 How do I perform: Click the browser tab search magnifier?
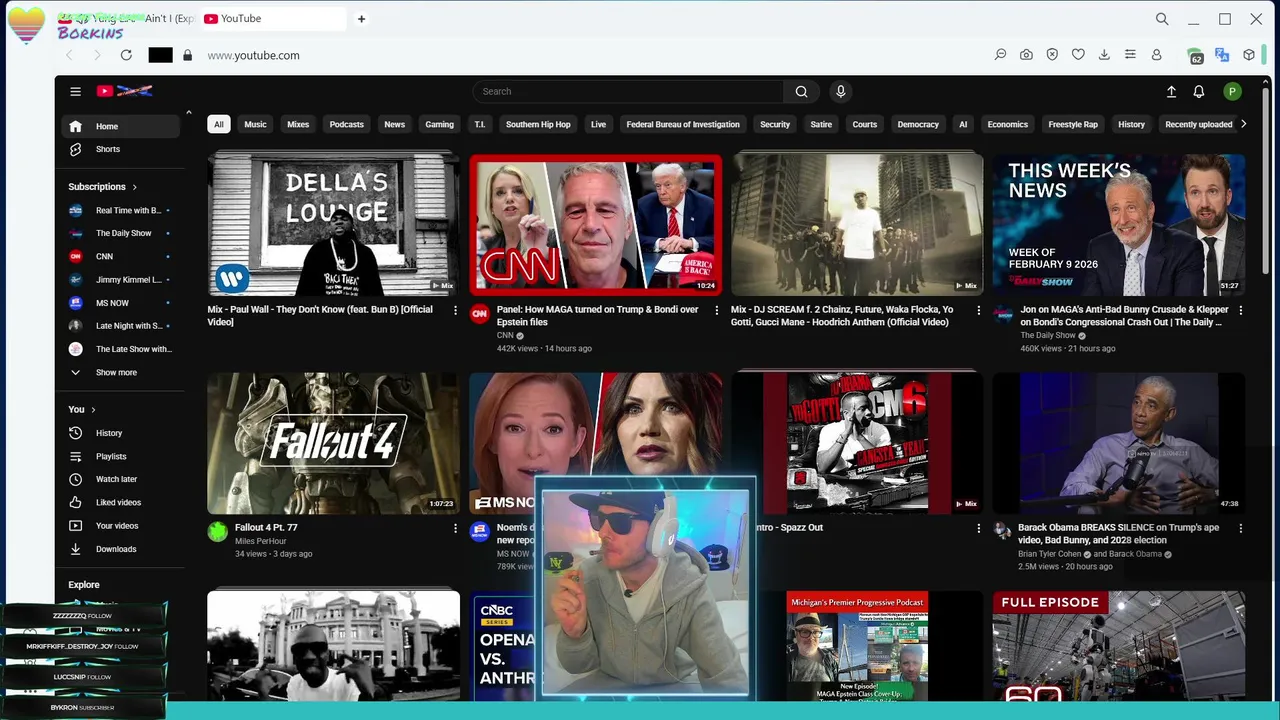[x=1162, y=18]
